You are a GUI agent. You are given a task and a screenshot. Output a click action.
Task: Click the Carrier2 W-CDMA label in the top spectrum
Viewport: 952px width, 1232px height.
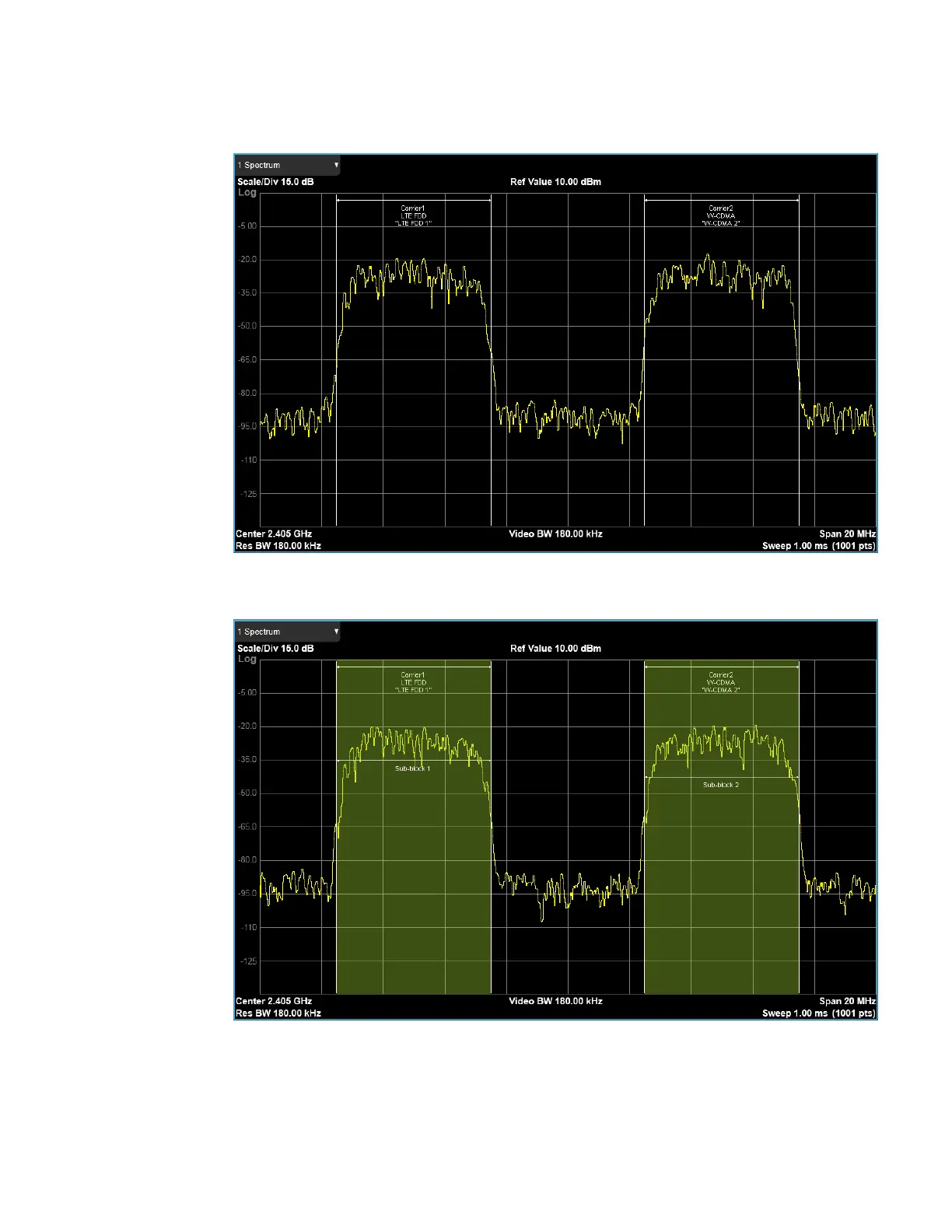[721, 215]
